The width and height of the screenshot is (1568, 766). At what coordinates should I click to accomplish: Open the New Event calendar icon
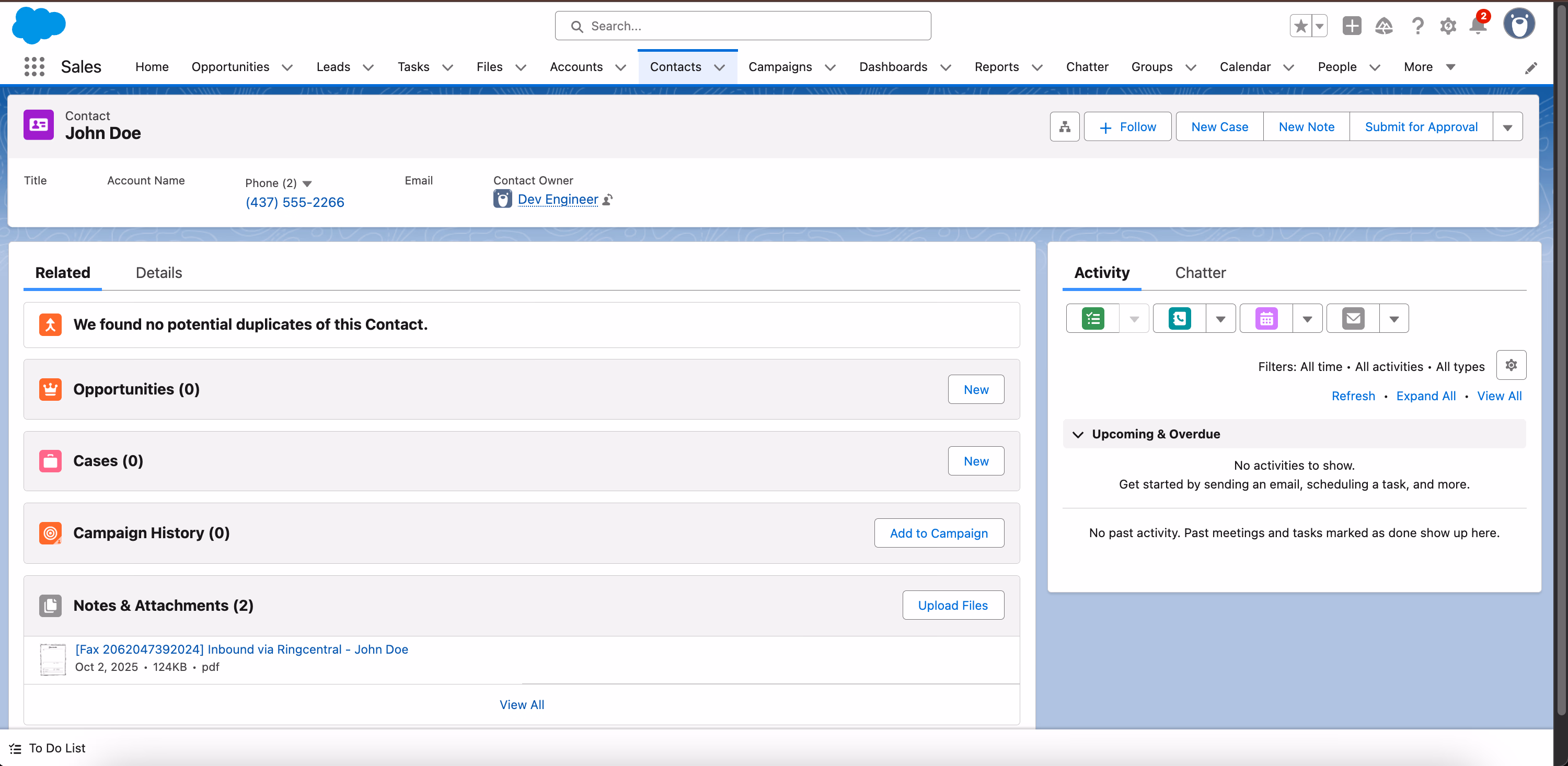(1267, 318)
